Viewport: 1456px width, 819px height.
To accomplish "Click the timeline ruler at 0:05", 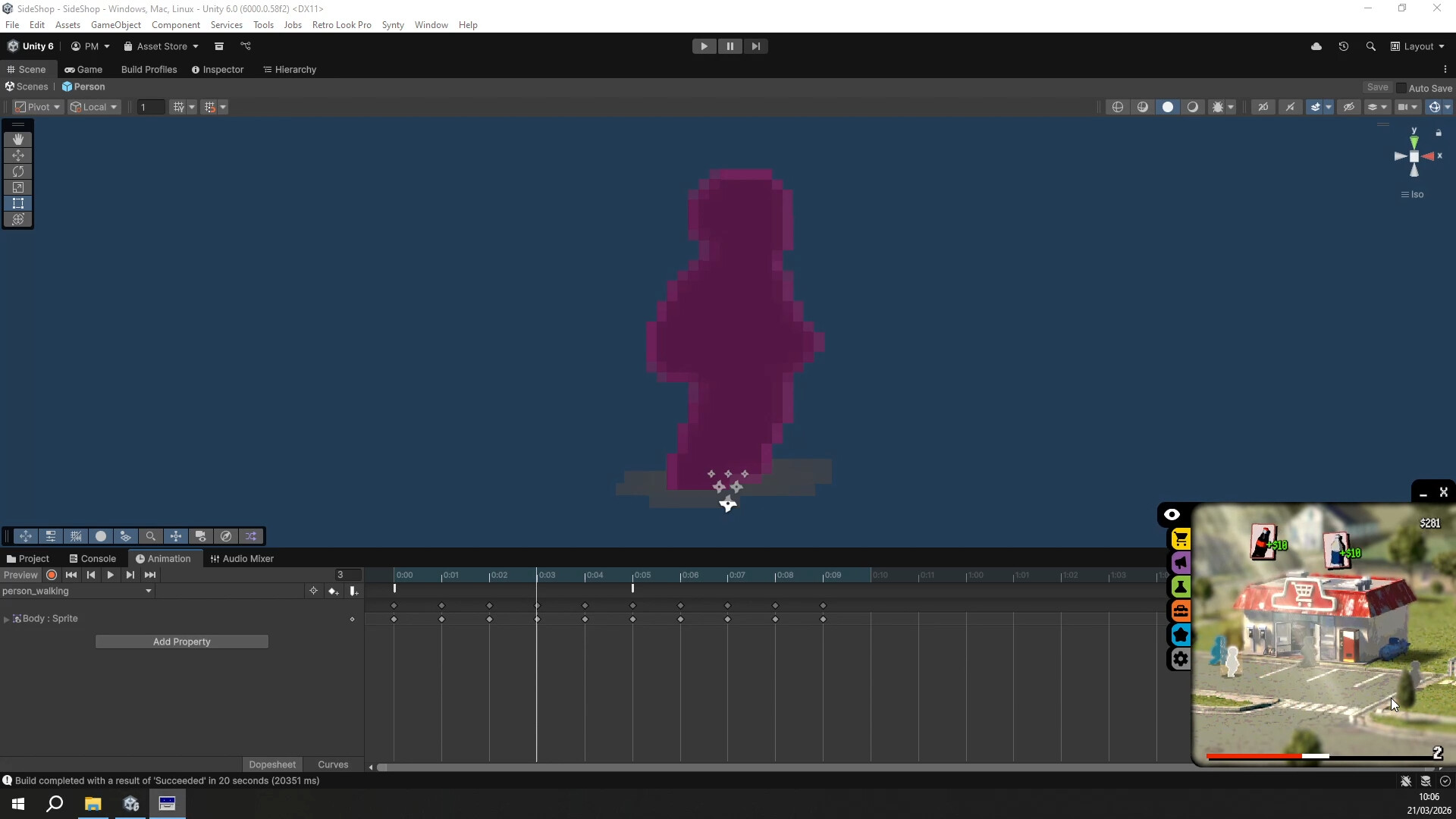I will coord(633,576).
